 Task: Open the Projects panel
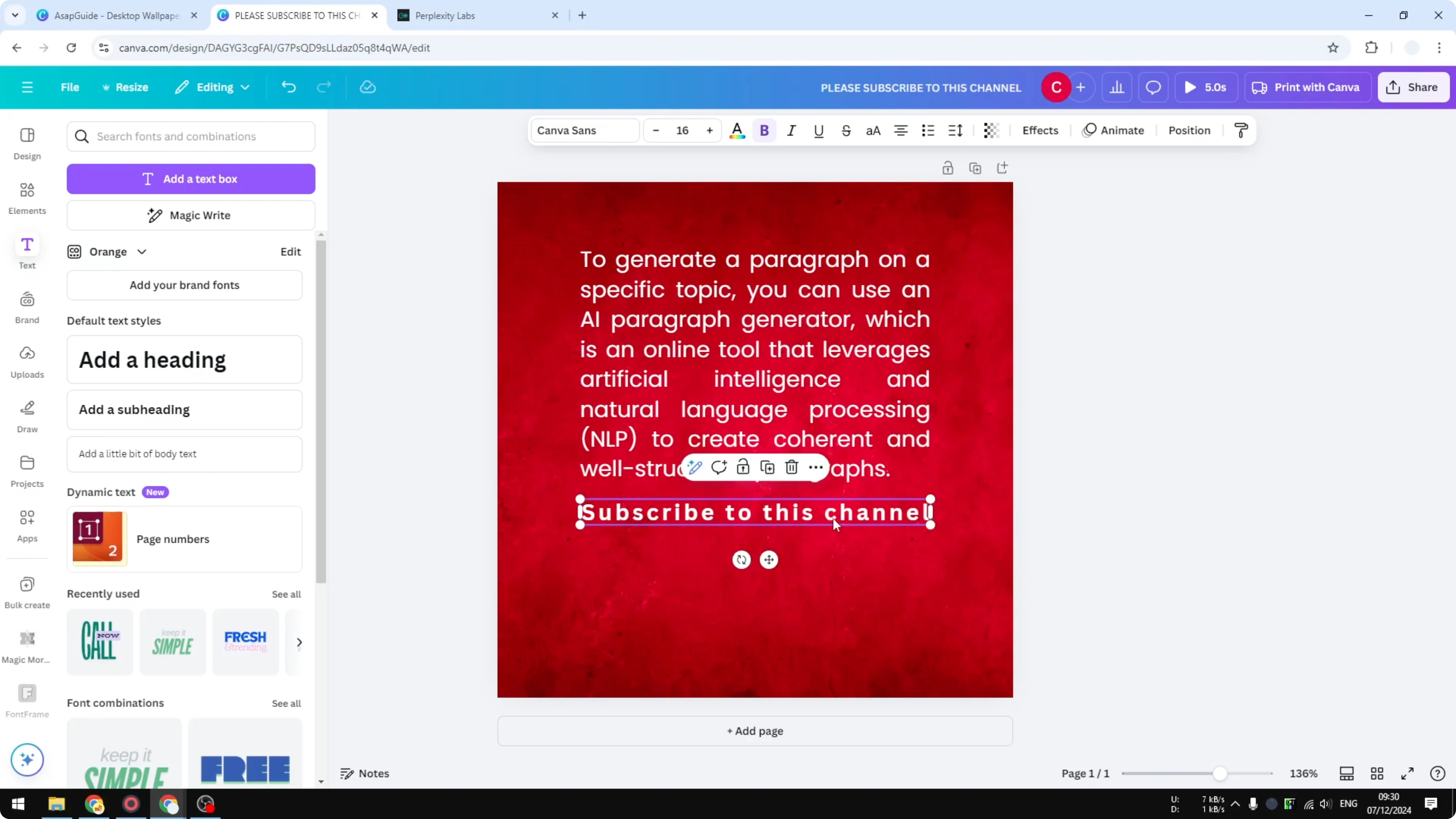(27, 470)
